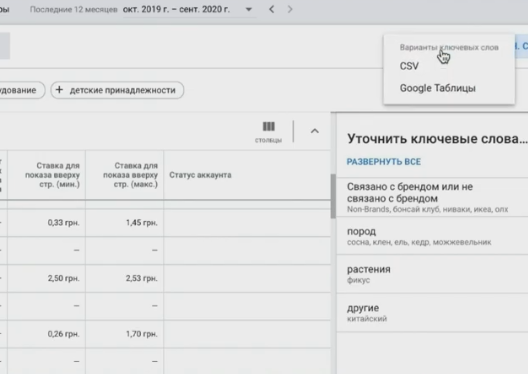Screen dimensions: 528x374
Task: Expand the 'растения' keyword category
Action: coord(432,274)
